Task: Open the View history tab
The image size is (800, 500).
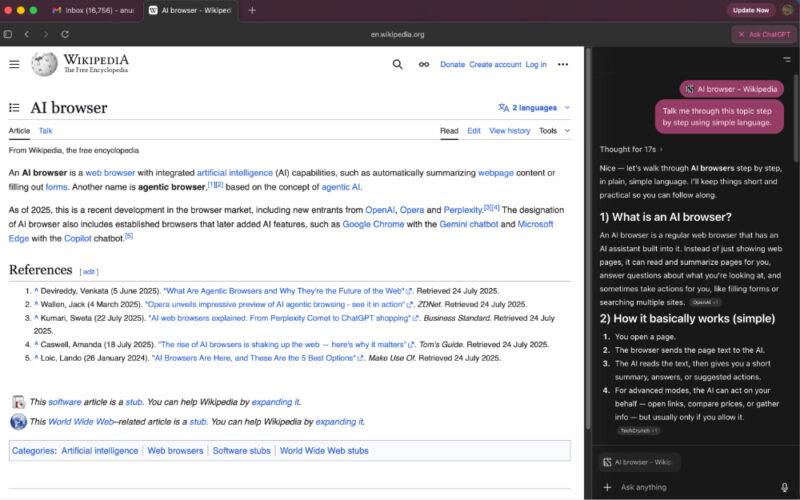Action: 509,131
